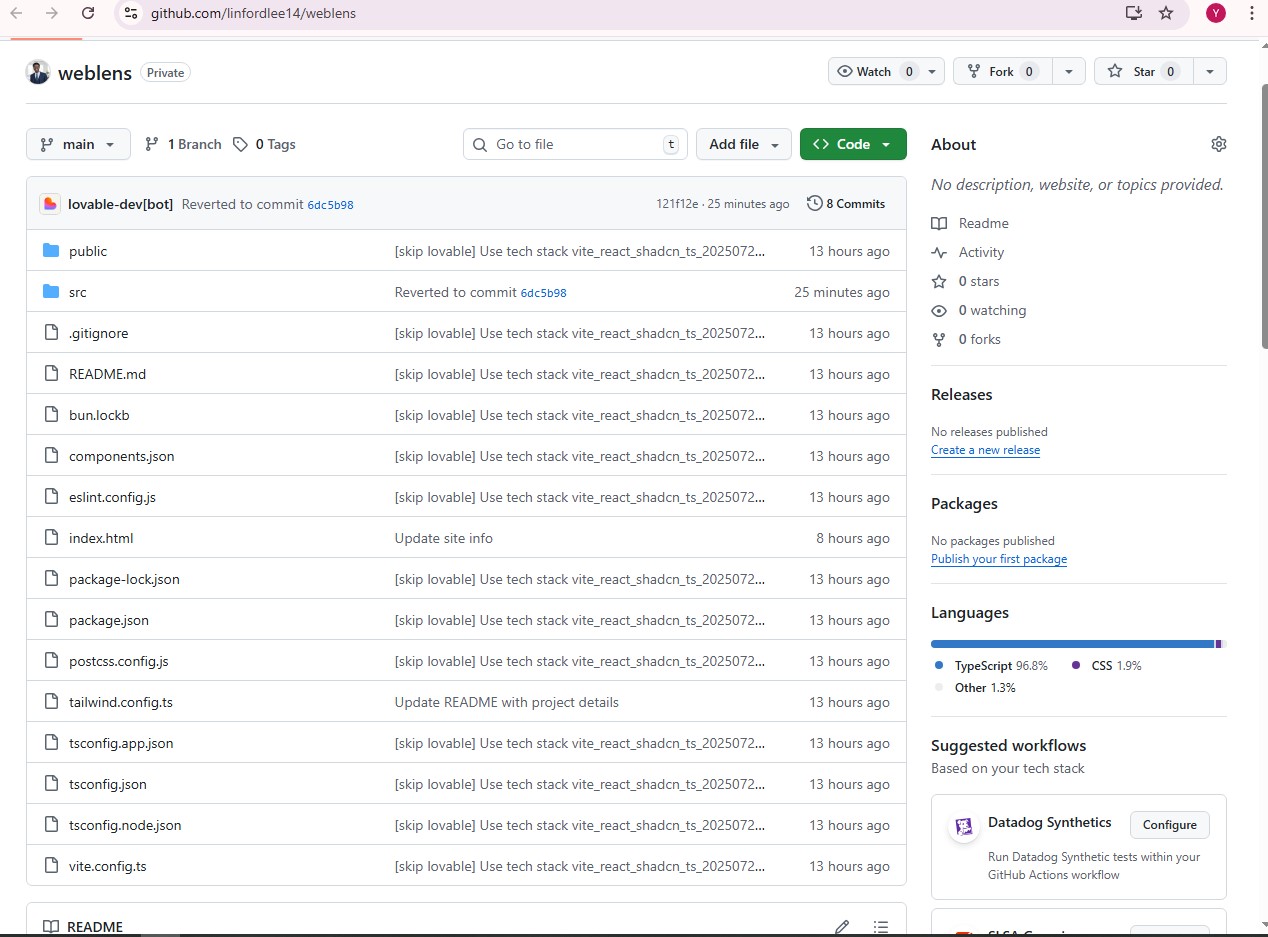Open Update README with project details commit
Screen dimensions: 1268x937
pyautogui.click(x=507, y=702)
